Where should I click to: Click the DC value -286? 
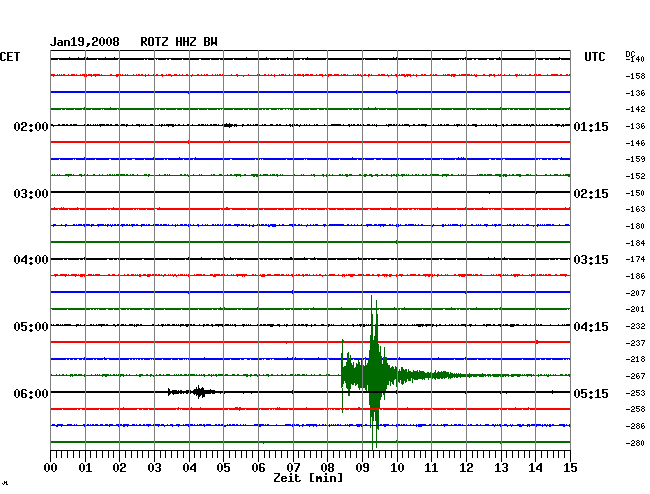(x=635, y=426)
